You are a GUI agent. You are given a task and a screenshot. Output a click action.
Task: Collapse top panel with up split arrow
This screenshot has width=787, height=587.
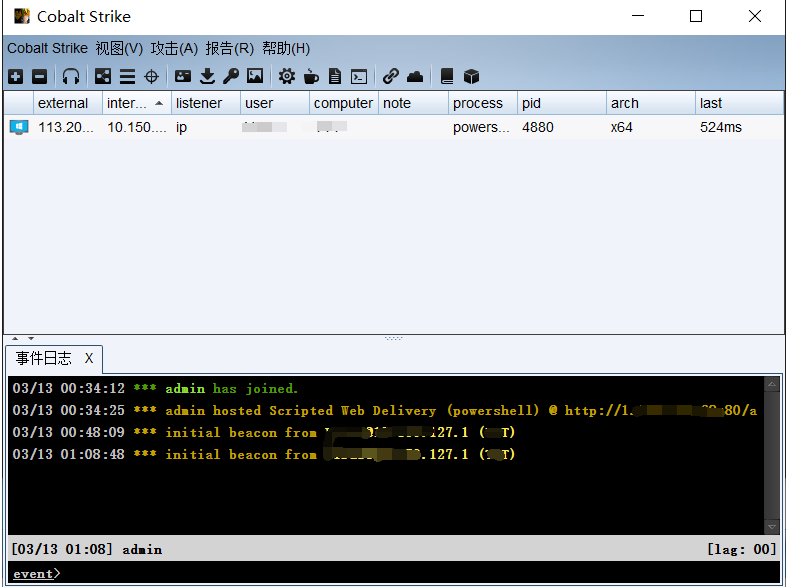[x=15, y=338]
